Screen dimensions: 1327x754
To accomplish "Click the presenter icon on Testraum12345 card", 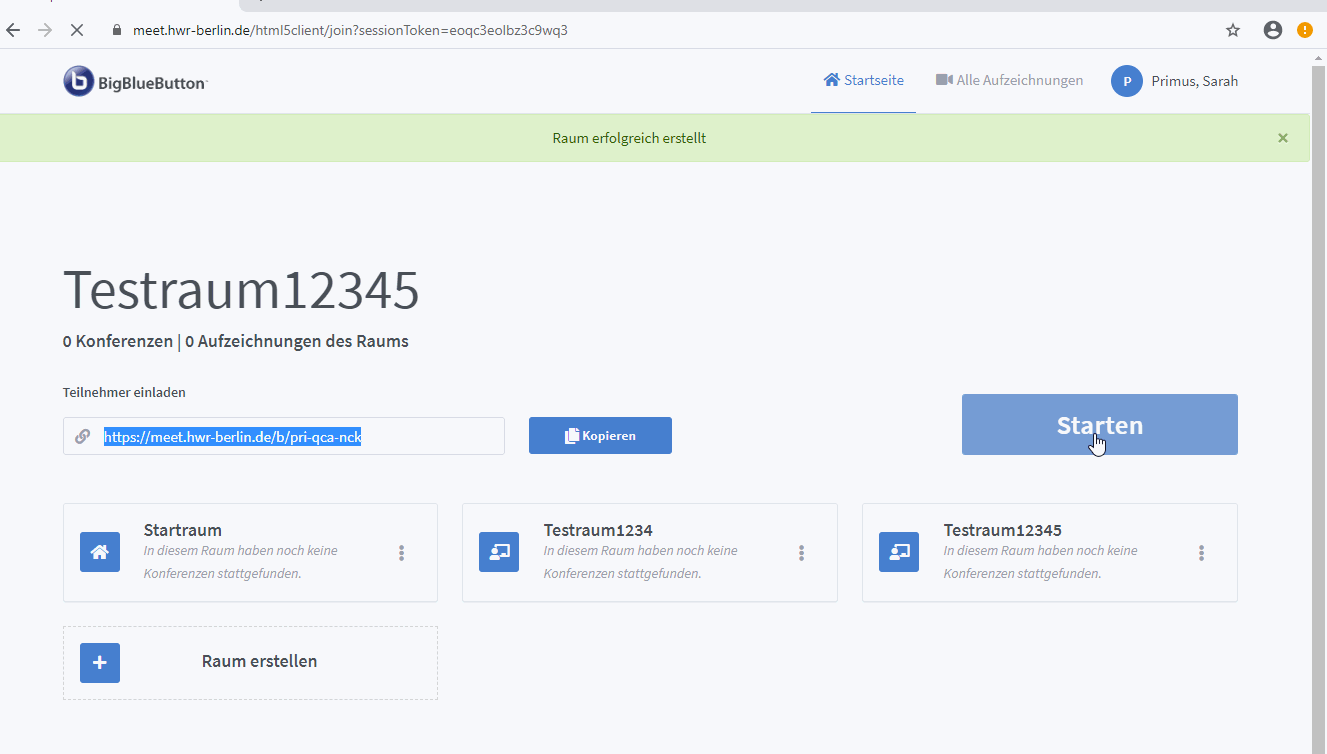I will click(899, 552).
